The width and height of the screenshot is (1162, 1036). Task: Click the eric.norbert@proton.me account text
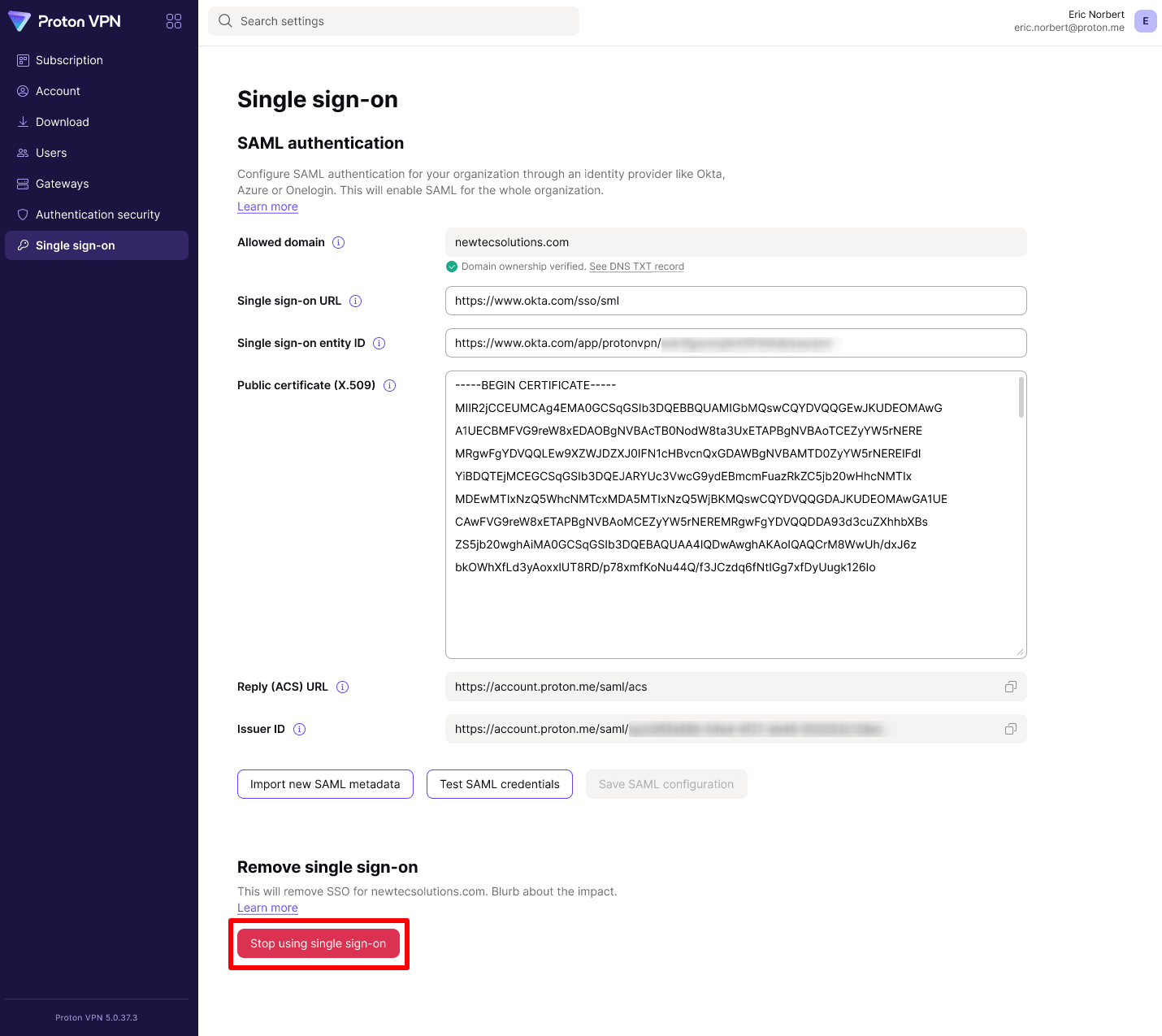pos(1069,28)
